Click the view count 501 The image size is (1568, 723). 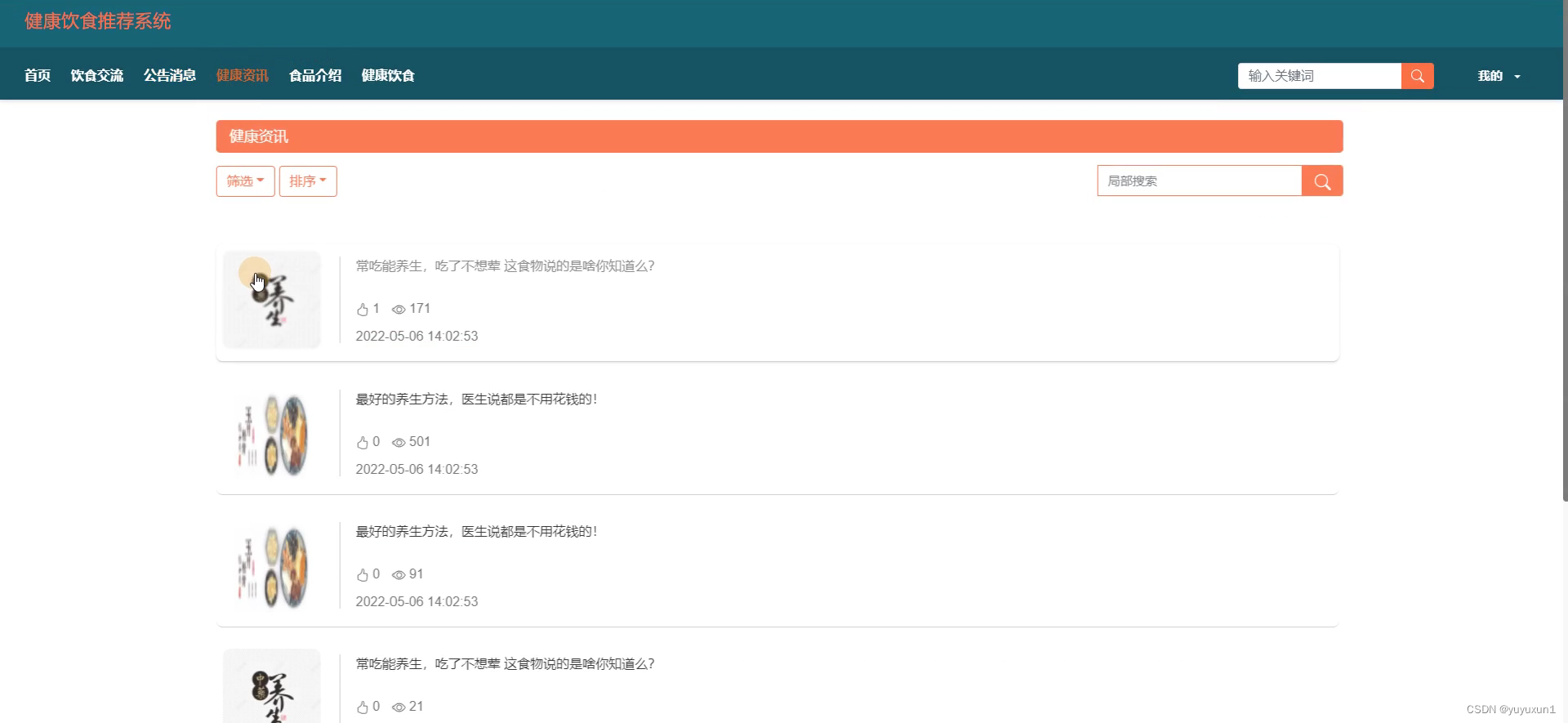point(420,442)
